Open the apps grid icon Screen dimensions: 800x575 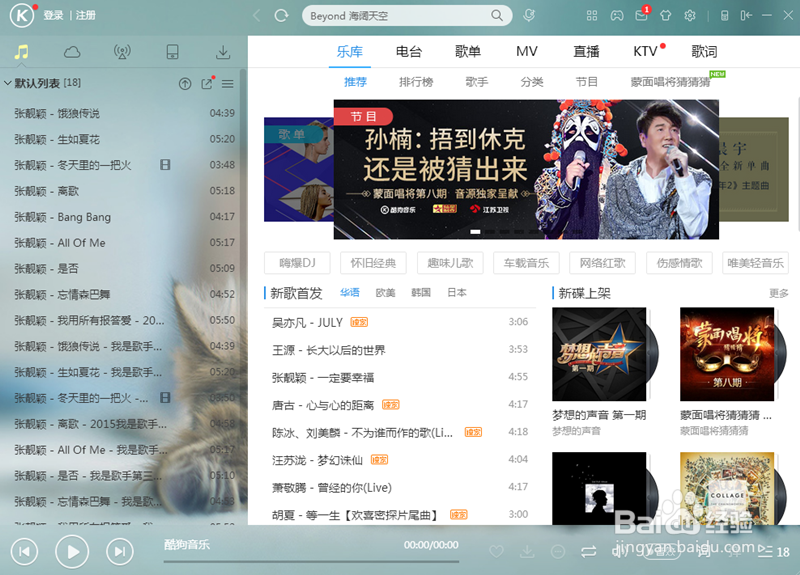pos(592,16)
